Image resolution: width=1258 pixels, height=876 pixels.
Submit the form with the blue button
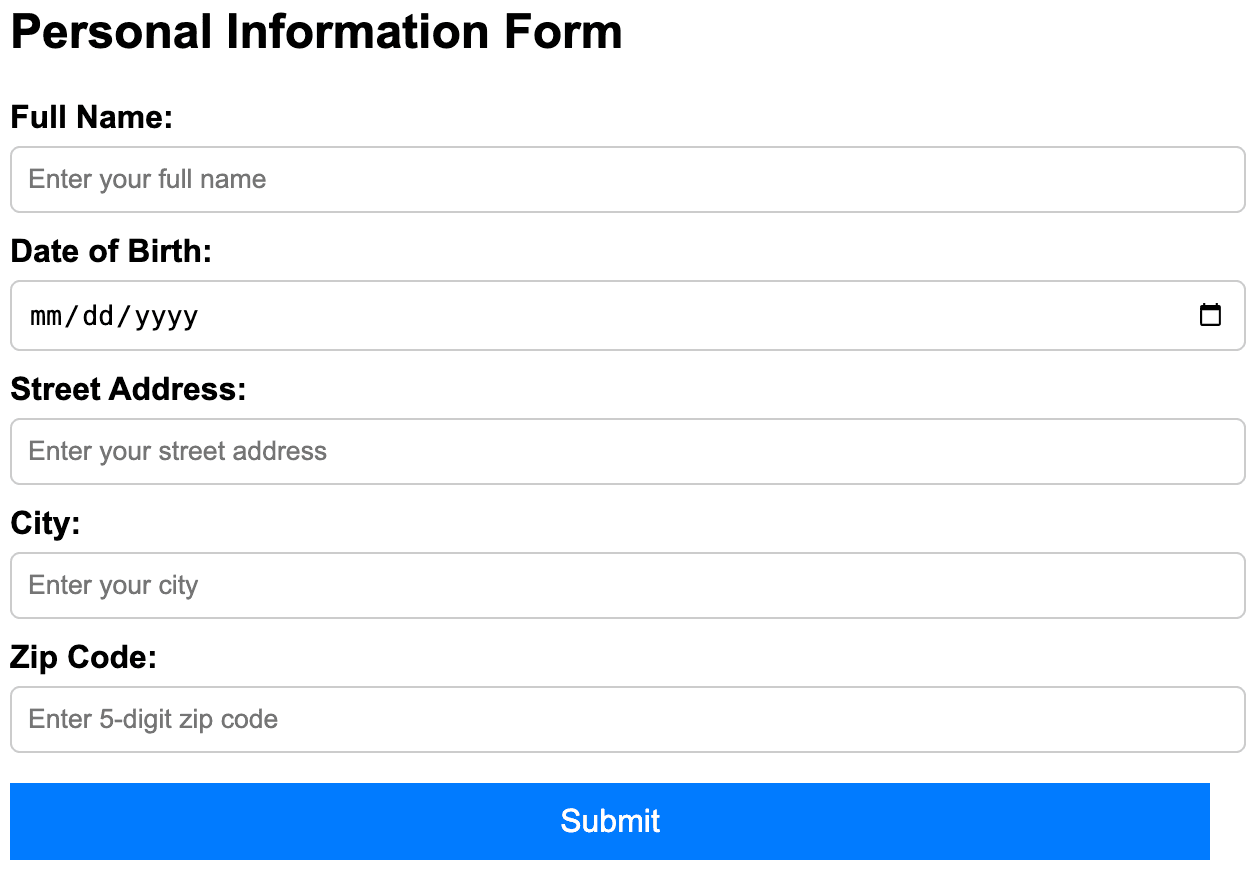coord(610,821)
